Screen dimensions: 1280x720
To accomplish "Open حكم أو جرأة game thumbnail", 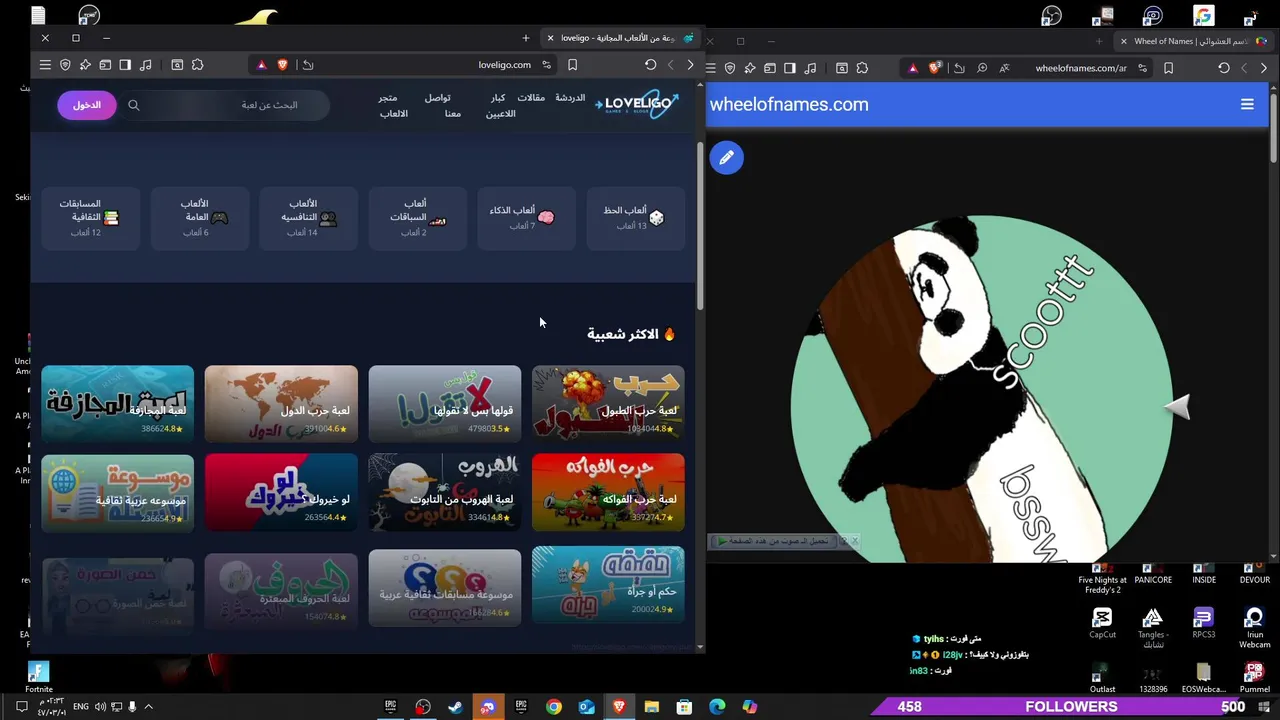I will (608, 586).
